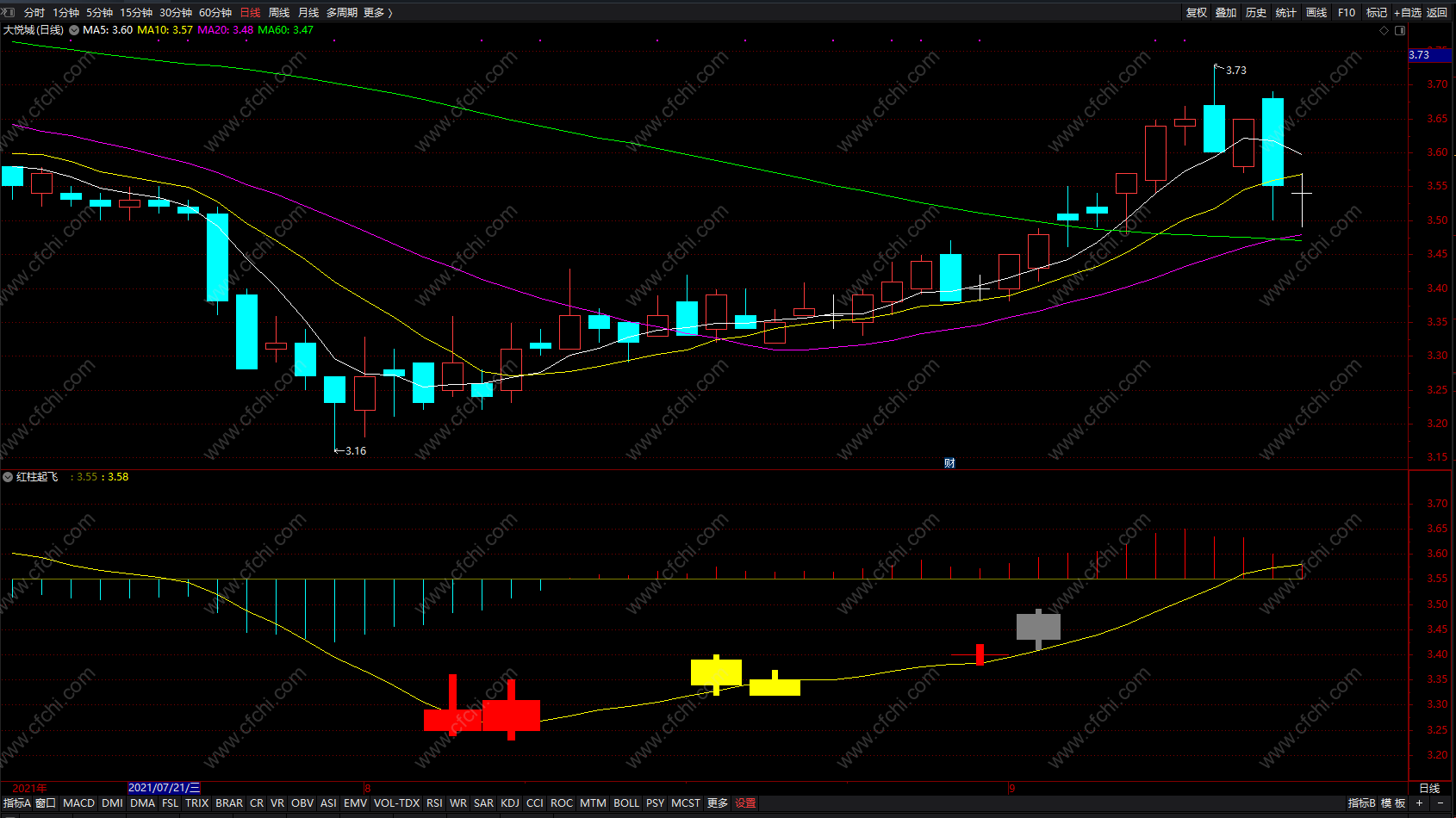This screenshot has height=818, width=1456.
Task: Open F10 company info
Action: tap(1347, 12)
